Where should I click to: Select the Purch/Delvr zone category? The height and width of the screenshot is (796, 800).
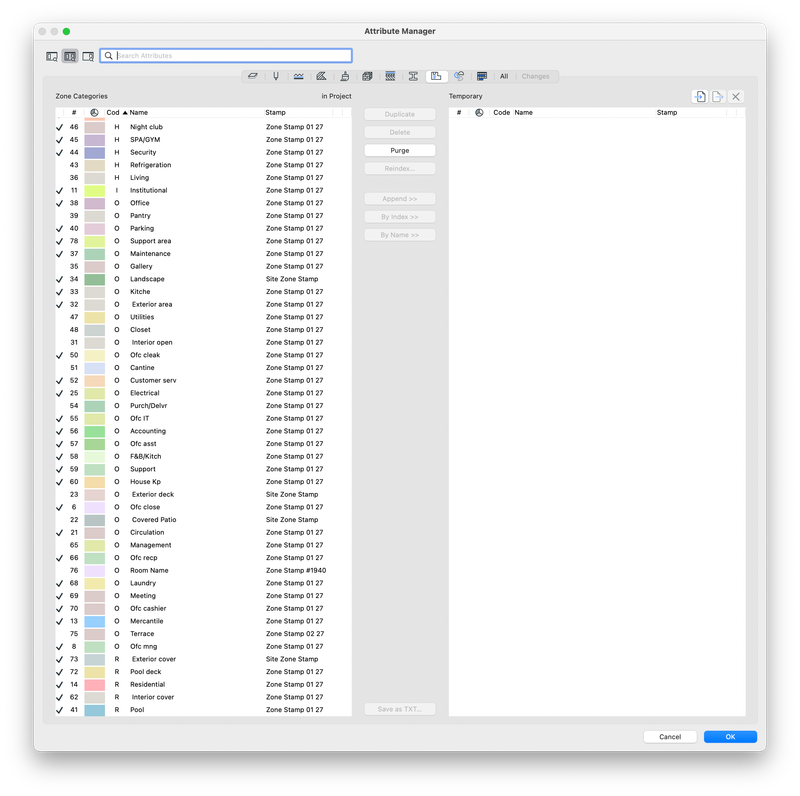pos(204,406)
